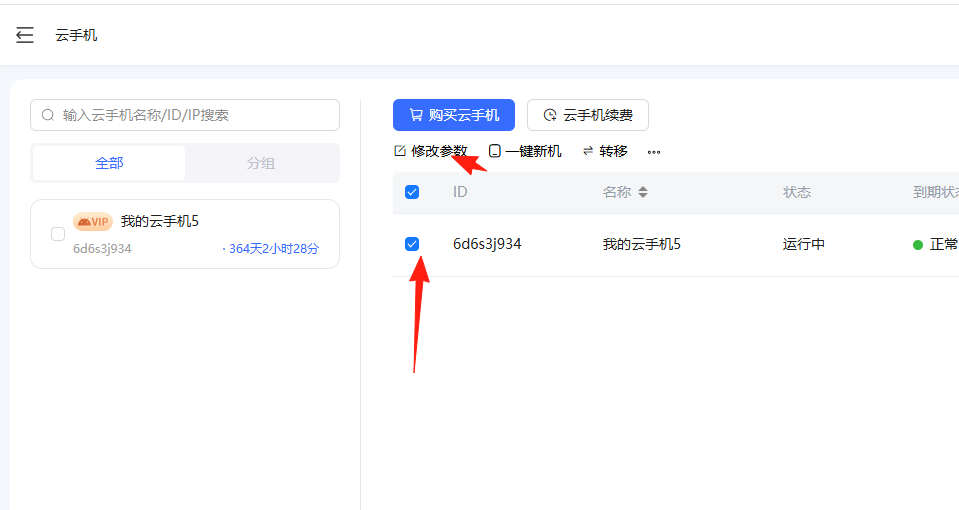
Task: Click the 运行中 status cell
Action: coord(804,245)
